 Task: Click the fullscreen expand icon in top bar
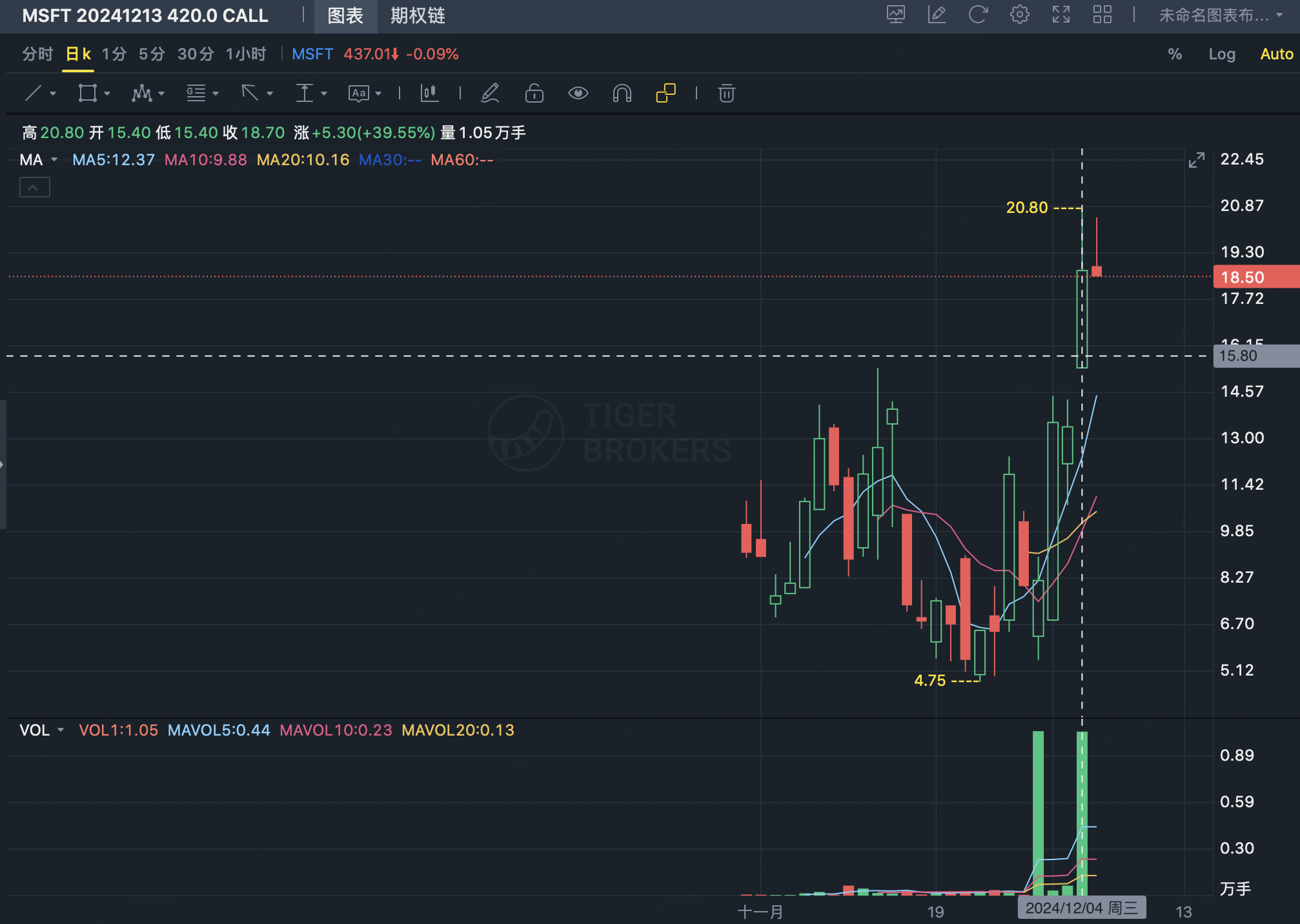pos(1061,15)
